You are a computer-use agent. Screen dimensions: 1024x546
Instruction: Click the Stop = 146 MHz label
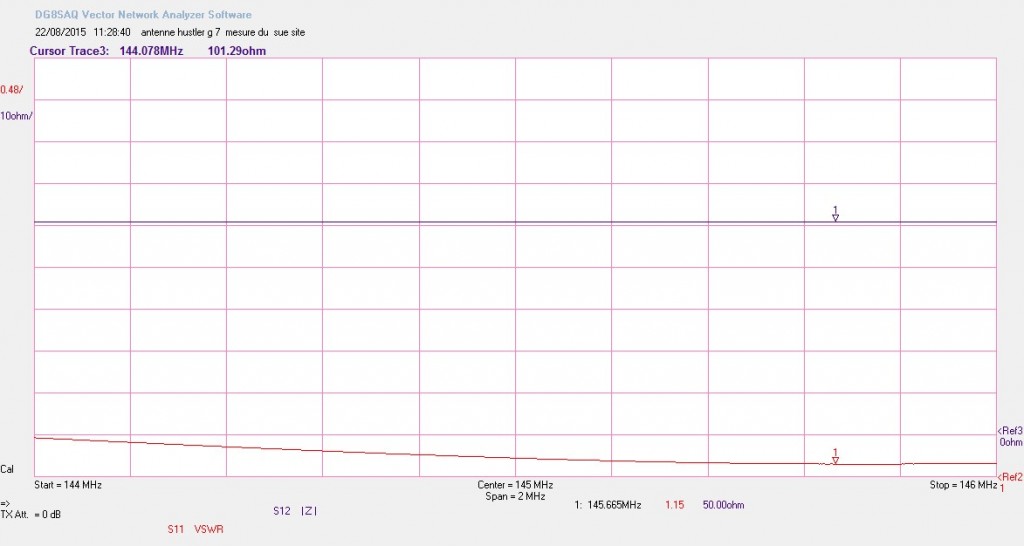(963, 485)
